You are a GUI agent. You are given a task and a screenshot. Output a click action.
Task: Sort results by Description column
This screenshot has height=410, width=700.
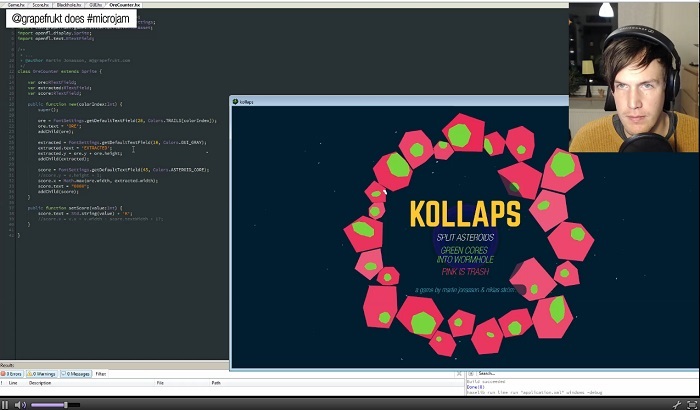coord(40,382)
